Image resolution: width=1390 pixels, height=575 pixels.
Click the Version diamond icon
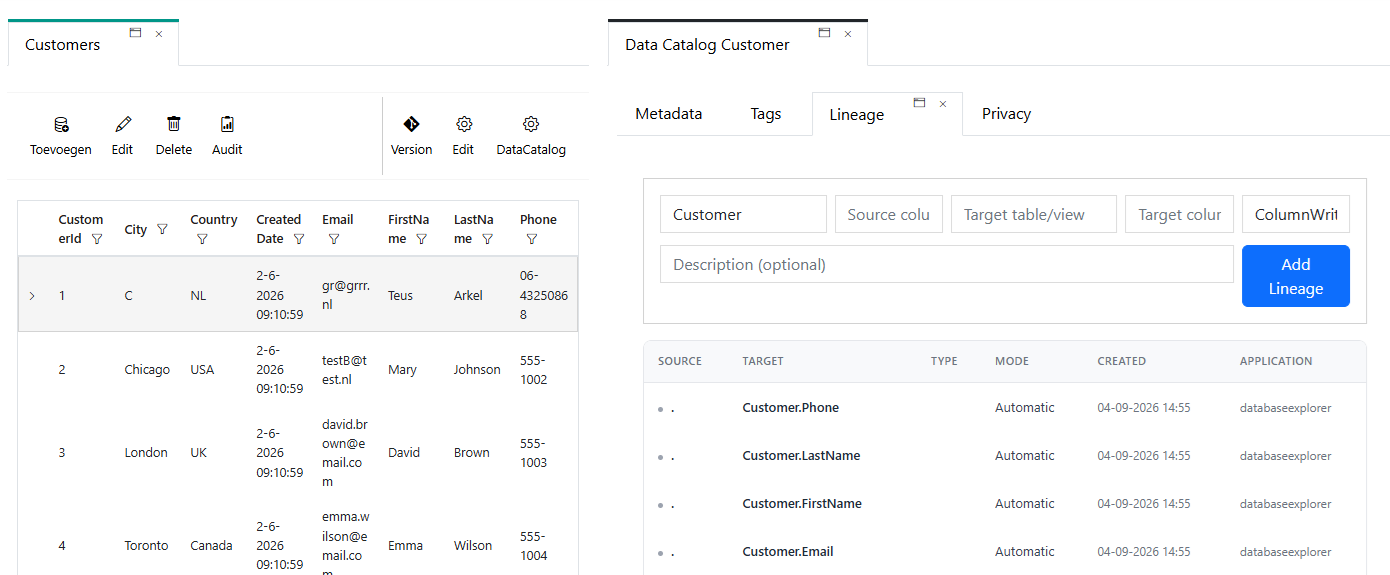coord(411,124)
